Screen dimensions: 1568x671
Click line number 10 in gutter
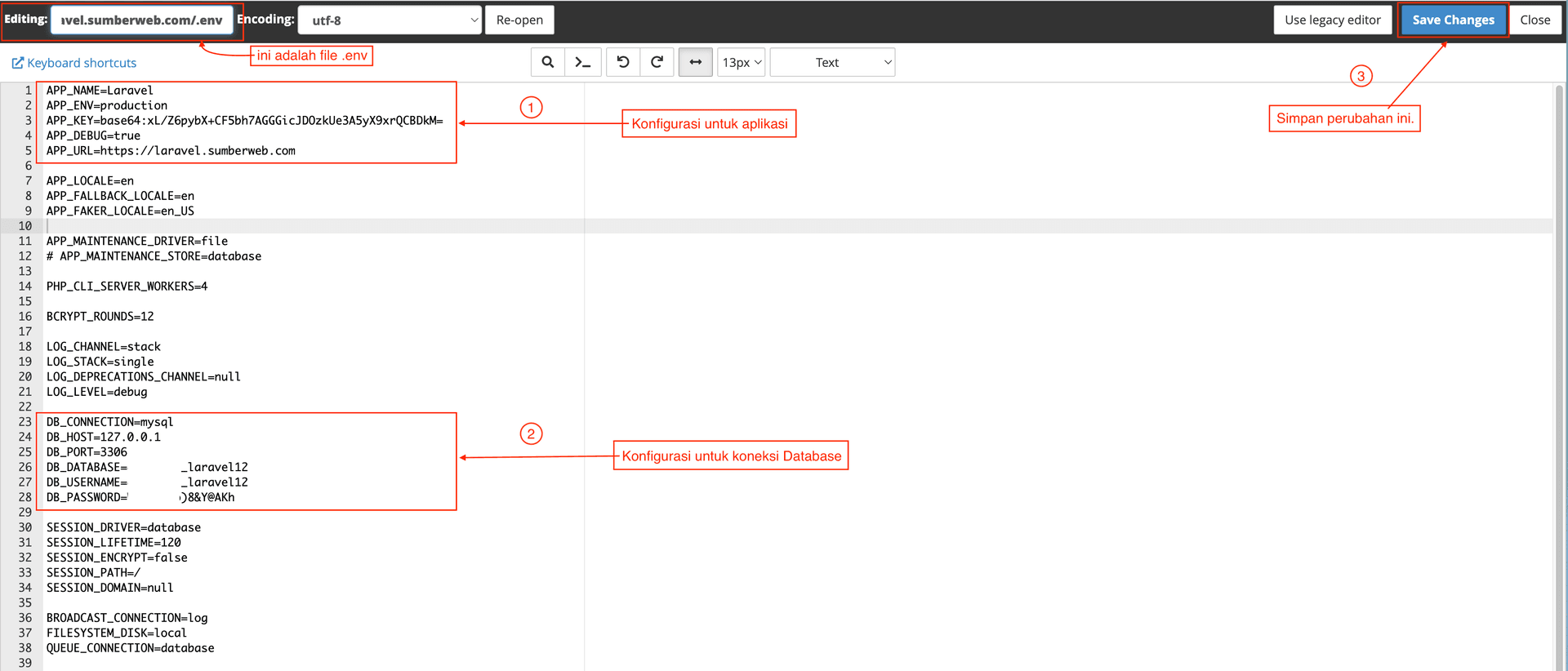pyautogui.click(x=24, y=226)
